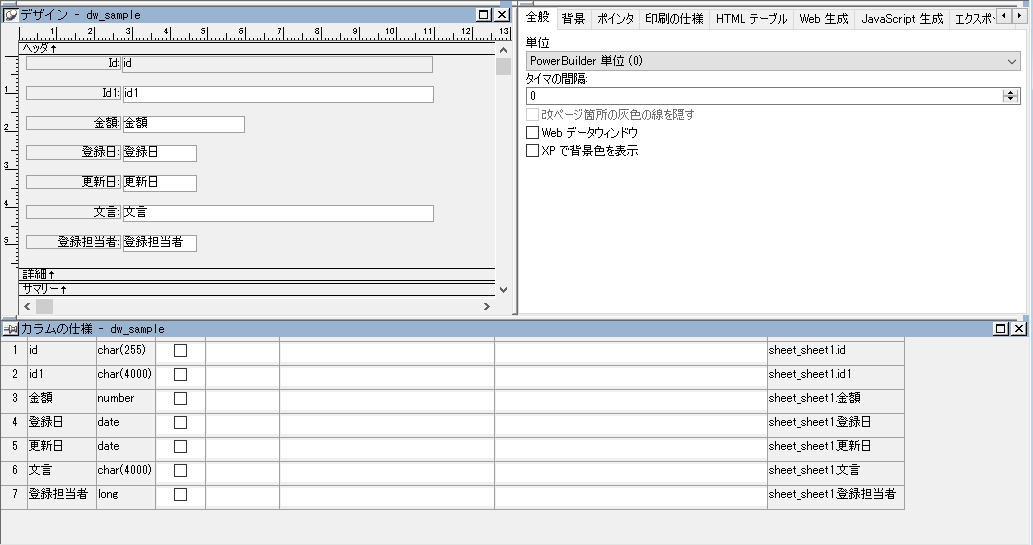This screenshot has width=1033, height=545.
Task: Click the タイマの間隔 input field
Action: click(x=764, y=96)
